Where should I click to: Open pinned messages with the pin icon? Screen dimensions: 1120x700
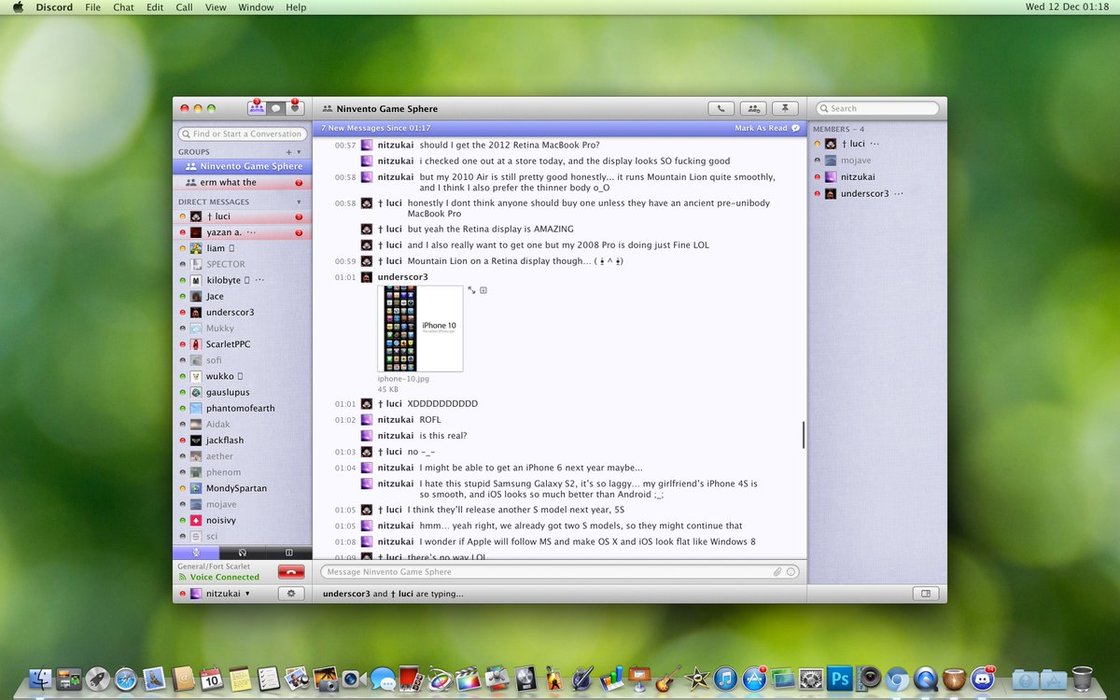pos(786,108)
